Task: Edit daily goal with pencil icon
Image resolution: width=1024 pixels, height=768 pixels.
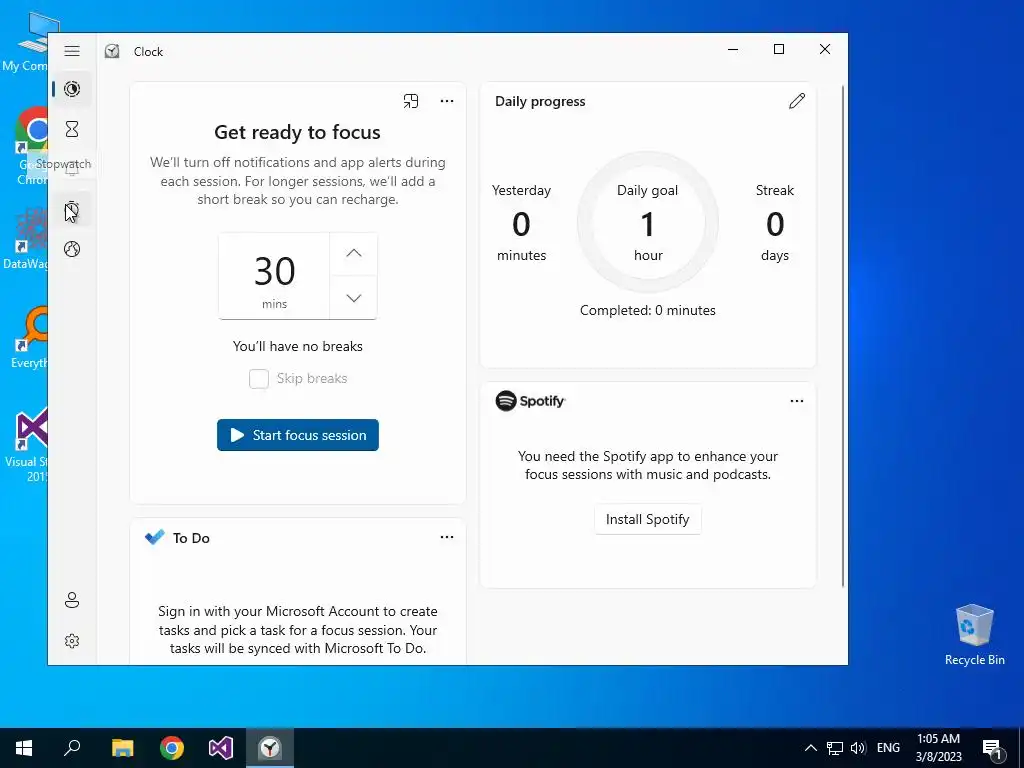Action: (x=797, y=101)
